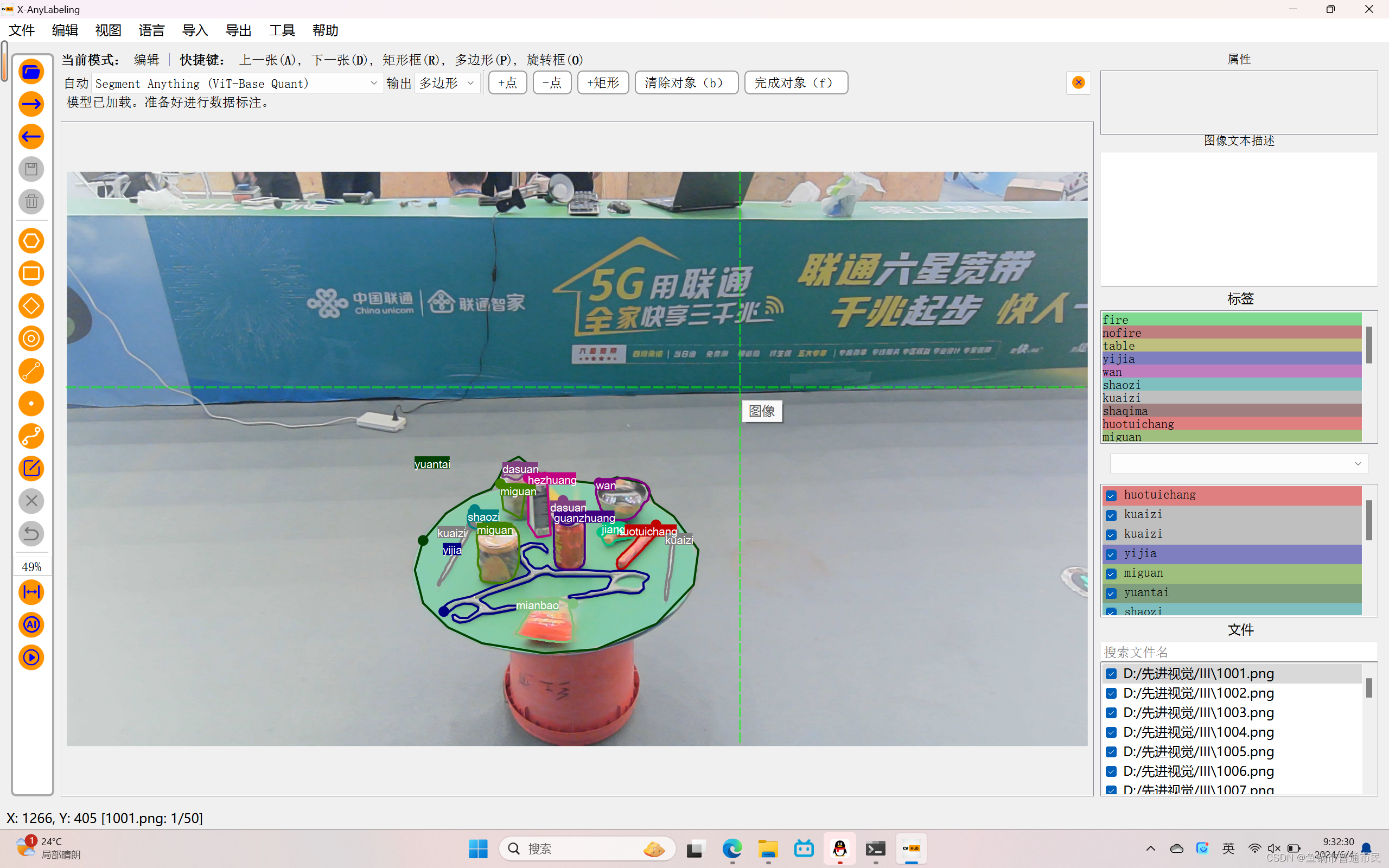Open the Segment Anything model dropdown
Image resolution: width=1389 pixels, height=868 pixels.
click(x=237, y=83)
